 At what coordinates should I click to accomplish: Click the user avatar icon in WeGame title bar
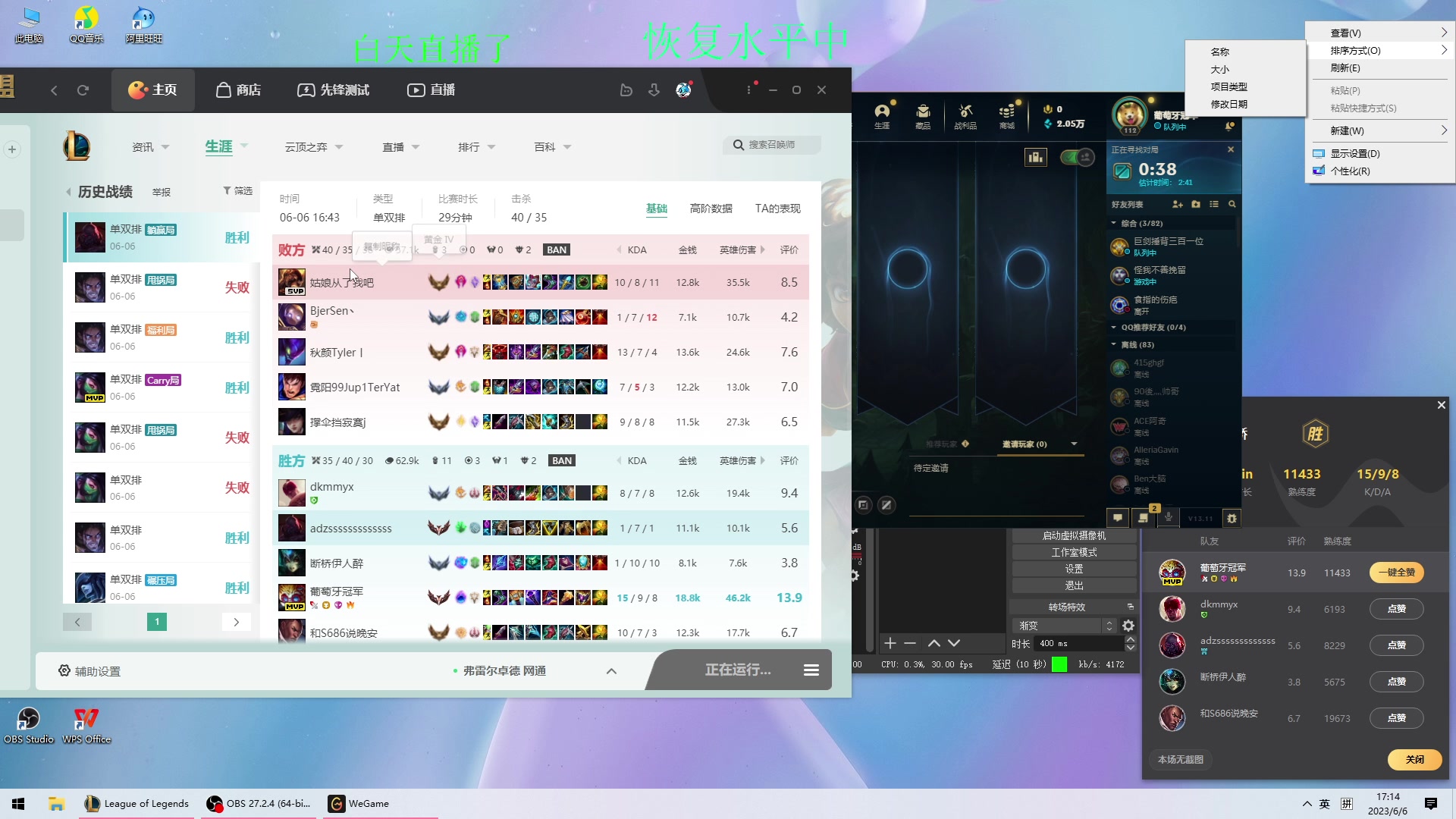pos(683,90)
